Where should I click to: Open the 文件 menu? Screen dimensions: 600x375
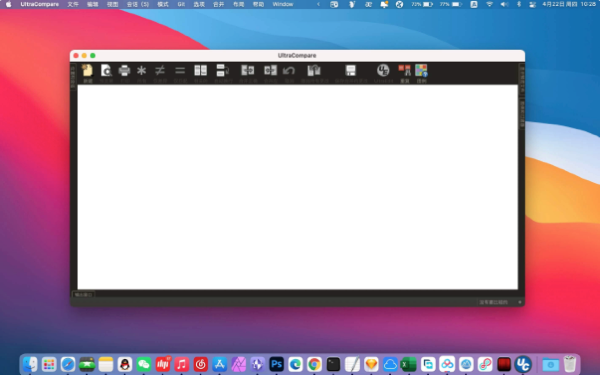tap(73, 4)
